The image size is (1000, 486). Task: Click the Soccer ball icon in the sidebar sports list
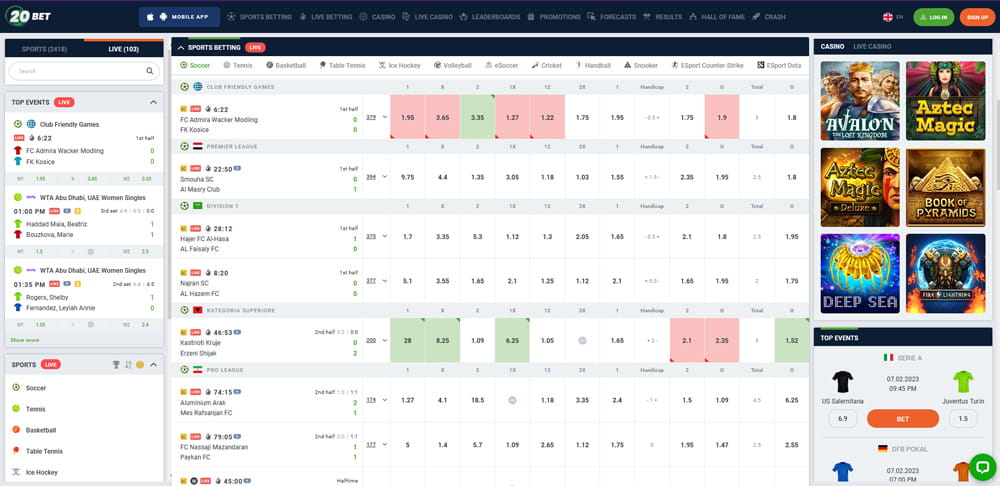point(16,388)
